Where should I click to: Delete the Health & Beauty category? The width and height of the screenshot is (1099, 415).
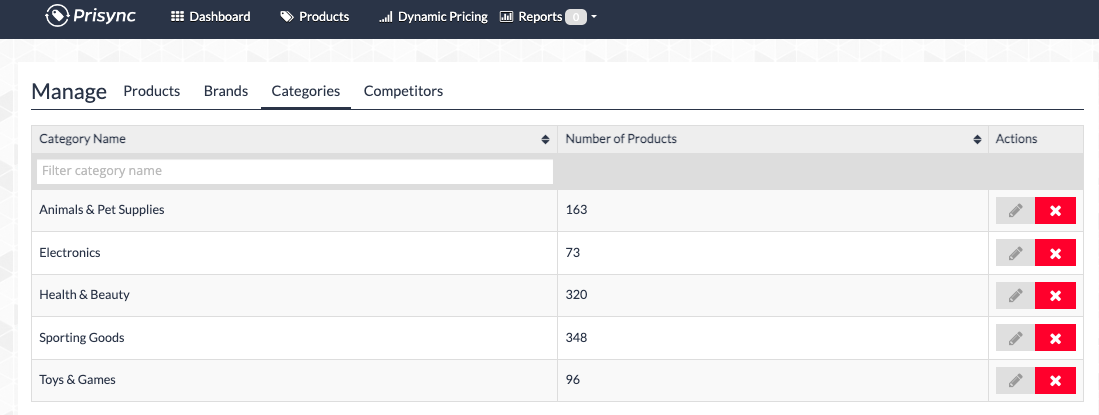click(x=1055, y=295)
